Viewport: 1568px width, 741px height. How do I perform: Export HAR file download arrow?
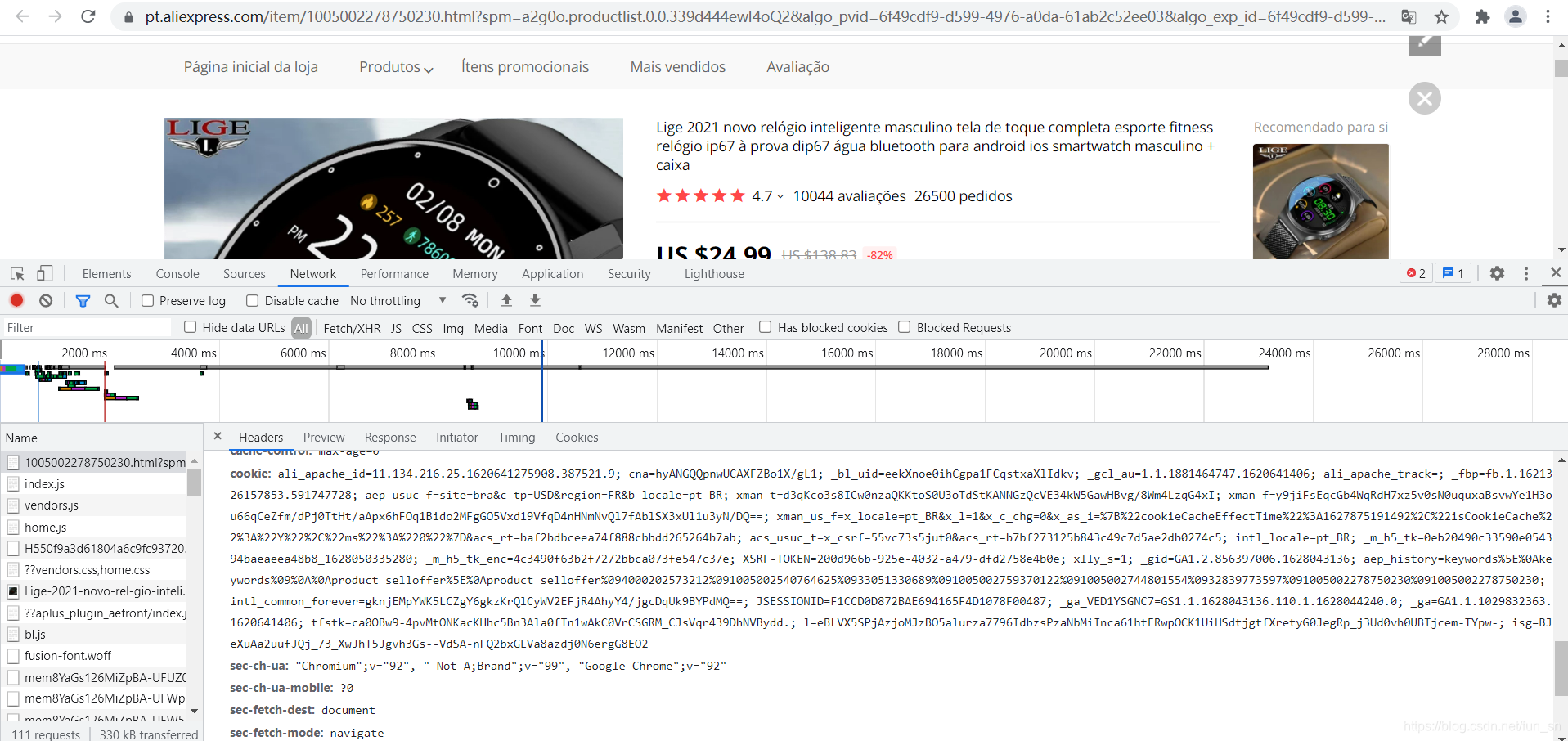coord(535,300)
